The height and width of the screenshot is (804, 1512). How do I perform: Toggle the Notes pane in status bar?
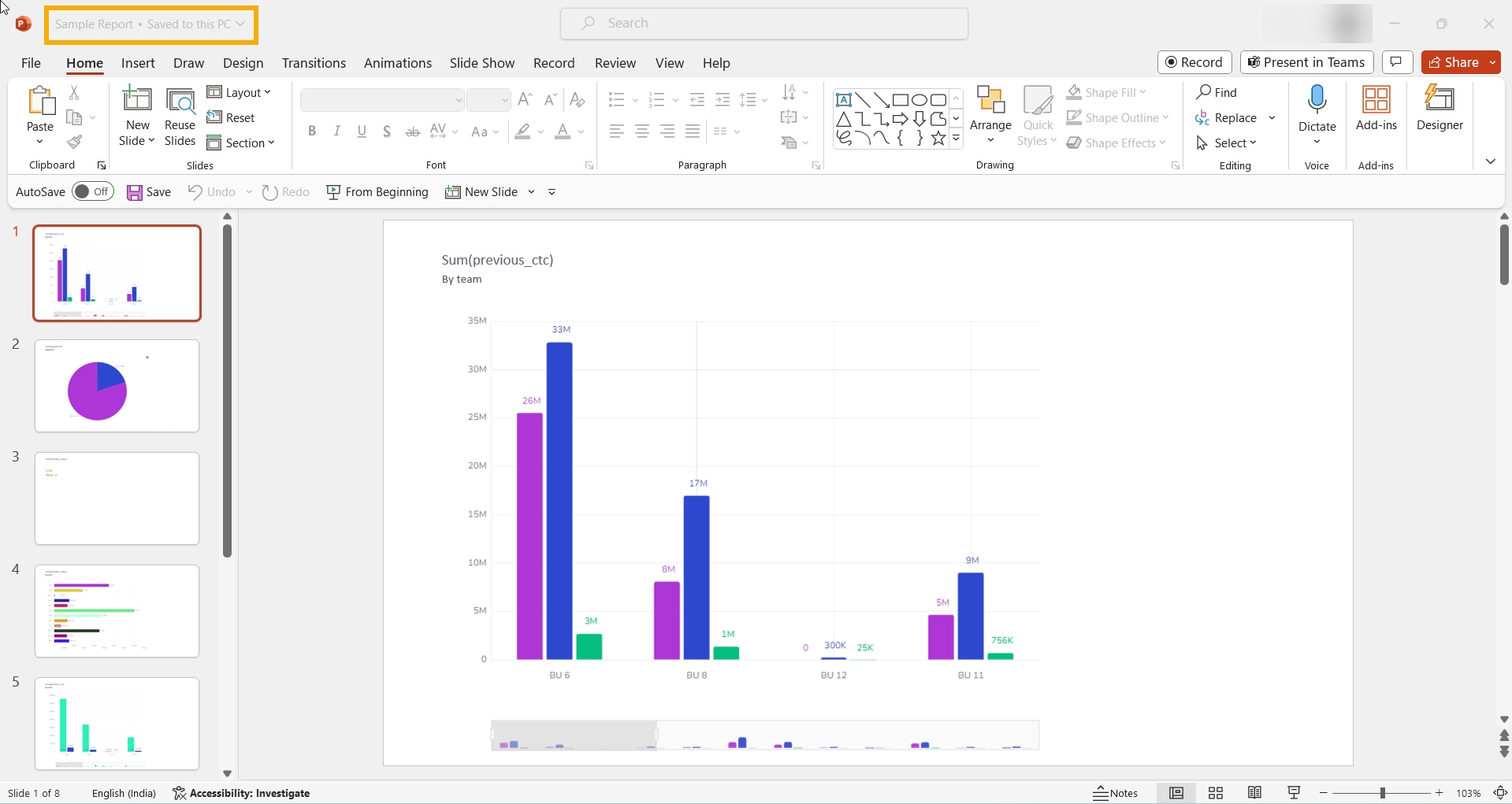(1115, 793)
